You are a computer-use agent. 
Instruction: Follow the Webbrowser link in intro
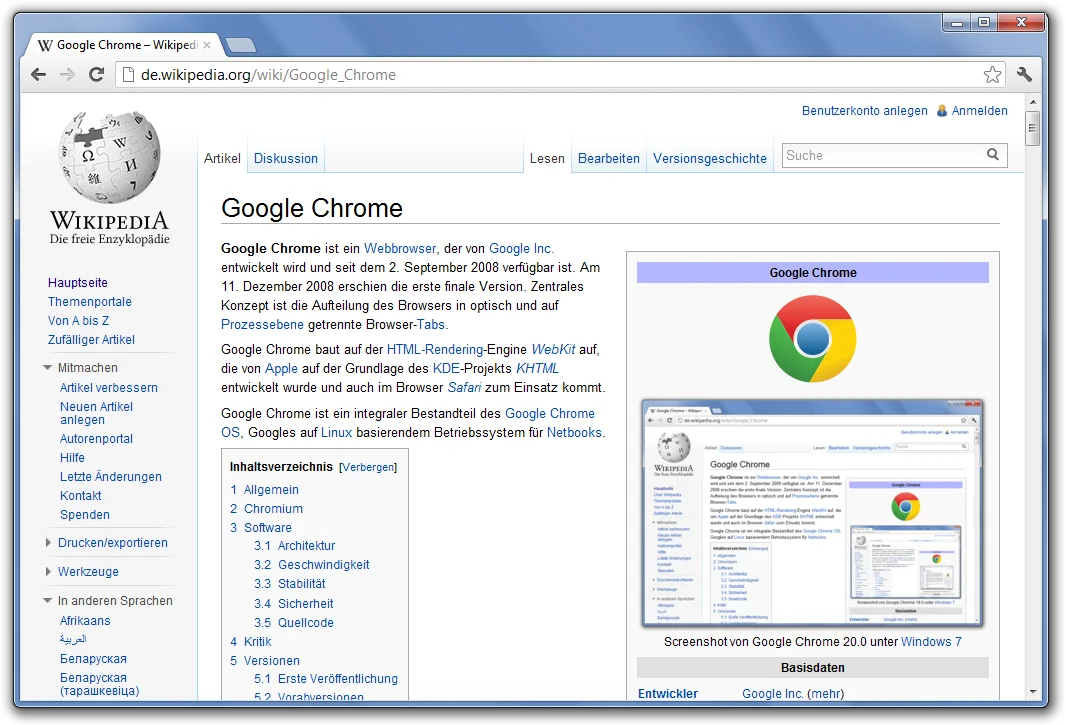(x=400, y=248)
